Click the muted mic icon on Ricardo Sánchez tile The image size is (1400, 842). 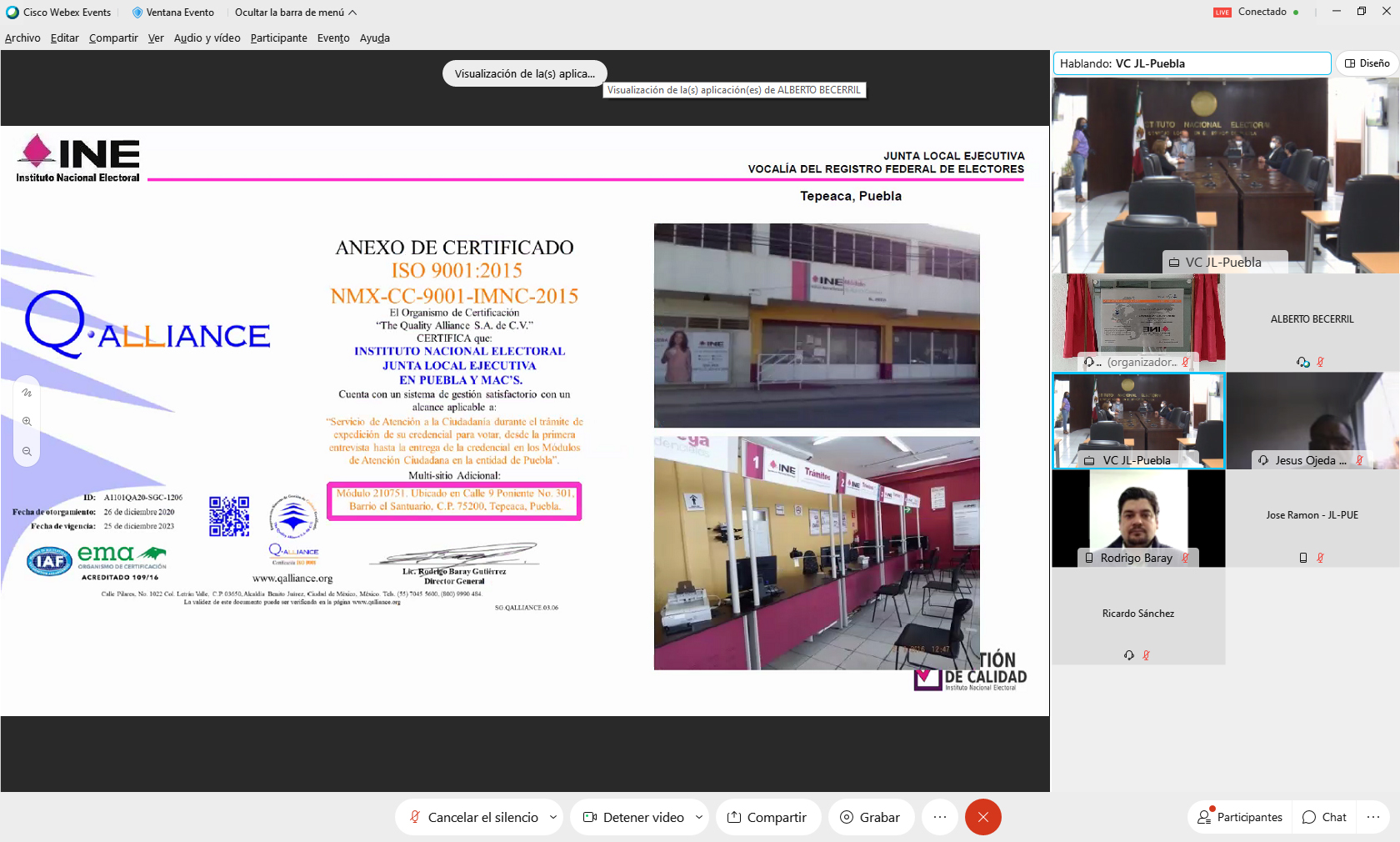point(1146,655)
